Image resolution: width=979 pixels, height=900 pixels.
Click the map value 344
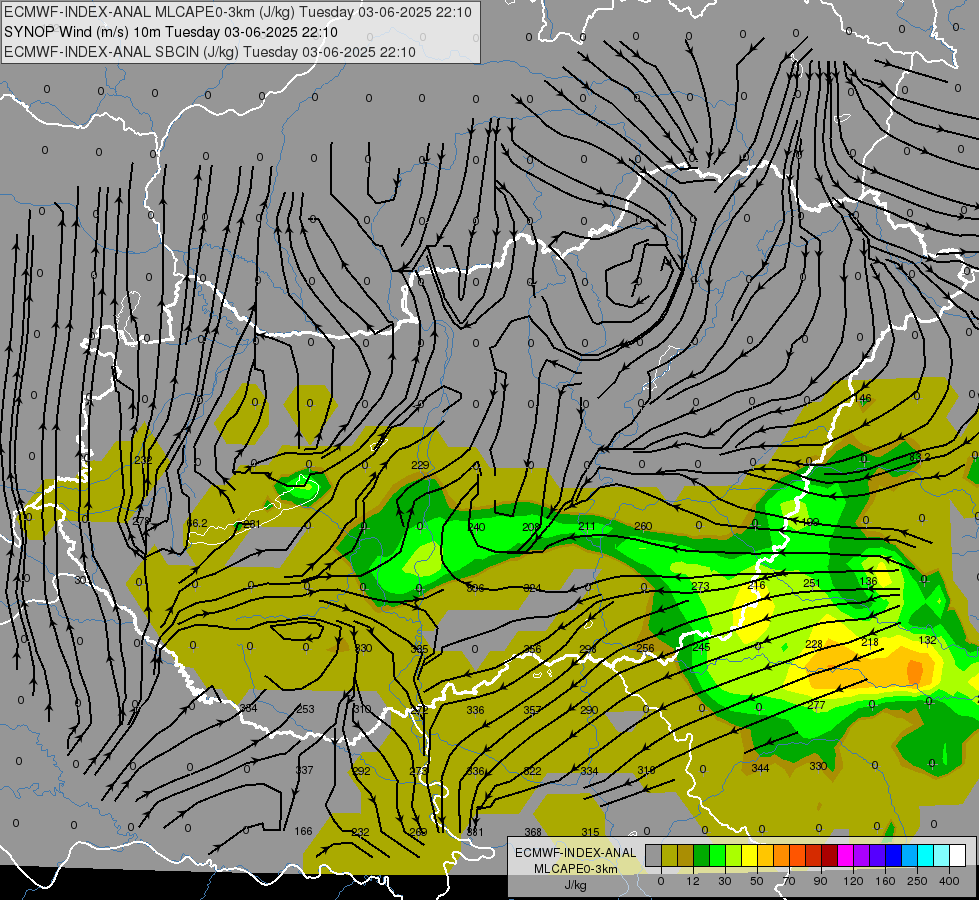pyautogui.click(x=760, y=768)
